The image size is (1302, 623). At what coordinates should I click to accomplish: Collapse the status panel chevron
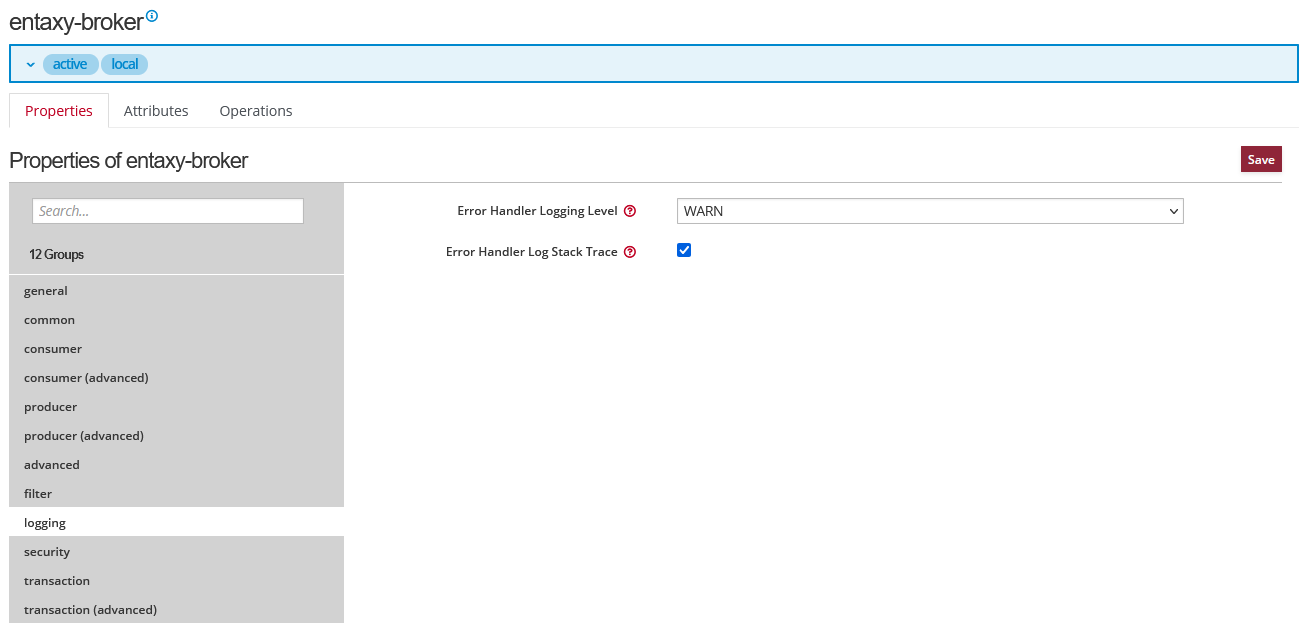[x=31, y=64]
